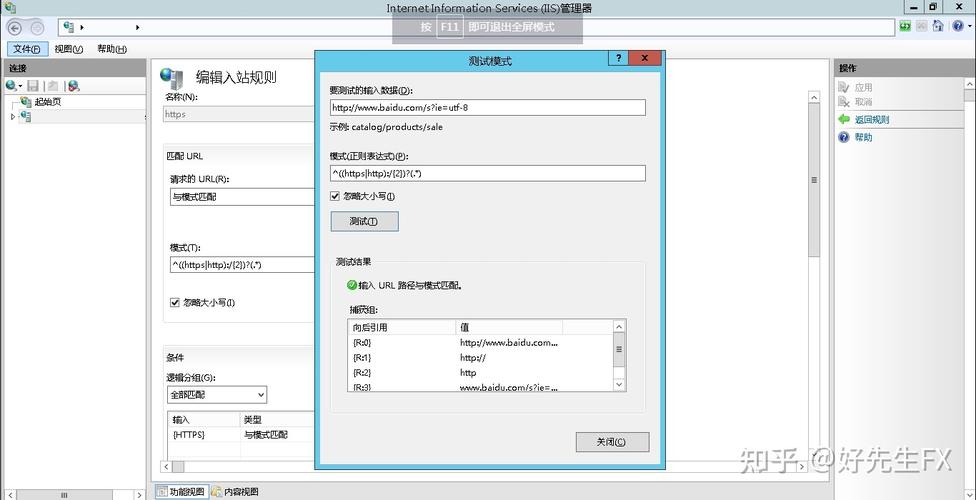Viewport: 976px width, 500px height.
Task: Click the 模式(正则表达式) pattern field in dialog
Action: 487,173
